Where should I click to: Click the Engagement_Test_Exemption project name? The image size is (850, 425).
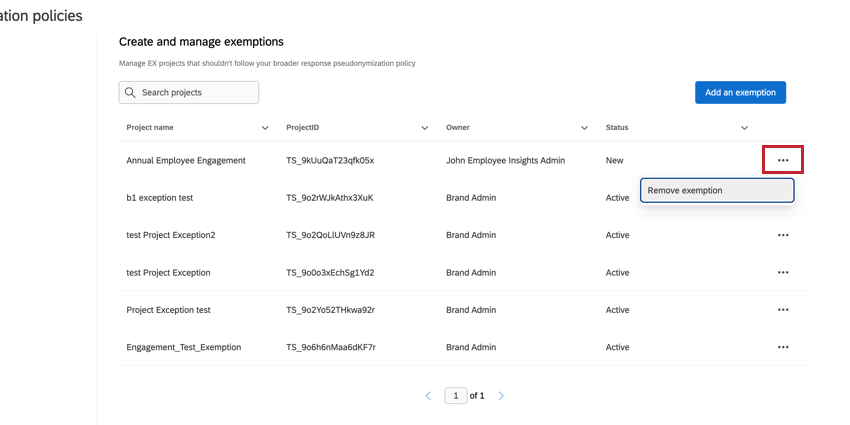(x=184, y=348)
